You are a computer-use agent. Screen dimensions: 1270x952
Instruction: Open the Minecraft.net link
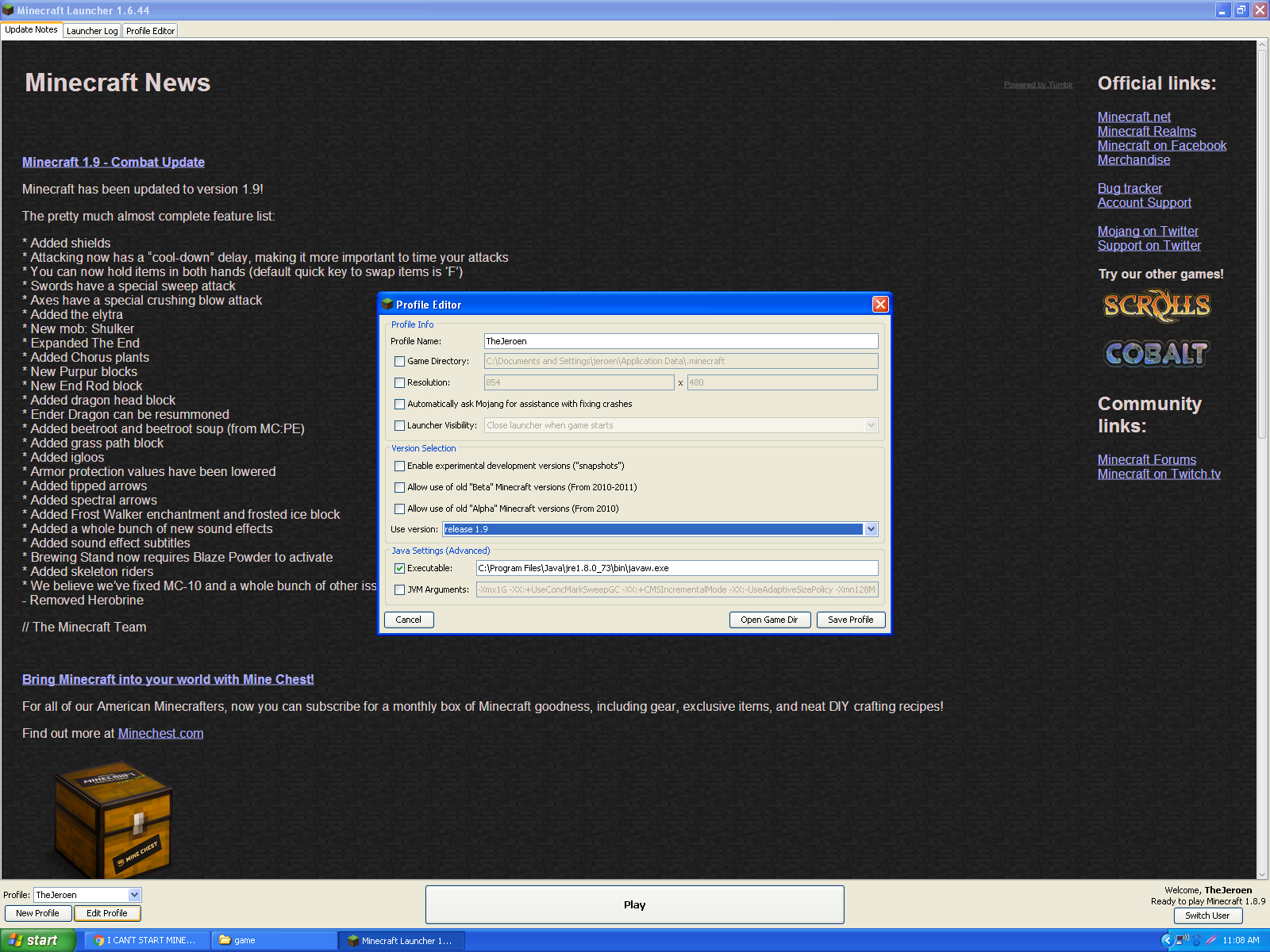click(1134, 117)
